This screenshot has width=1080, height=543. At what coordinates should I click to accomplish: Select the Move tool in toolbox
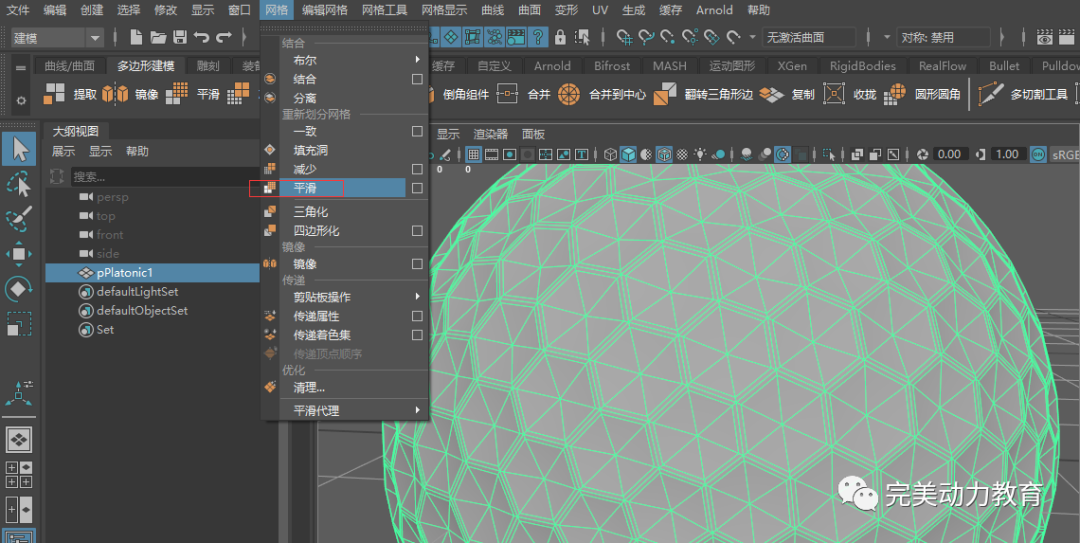(19, 254)
